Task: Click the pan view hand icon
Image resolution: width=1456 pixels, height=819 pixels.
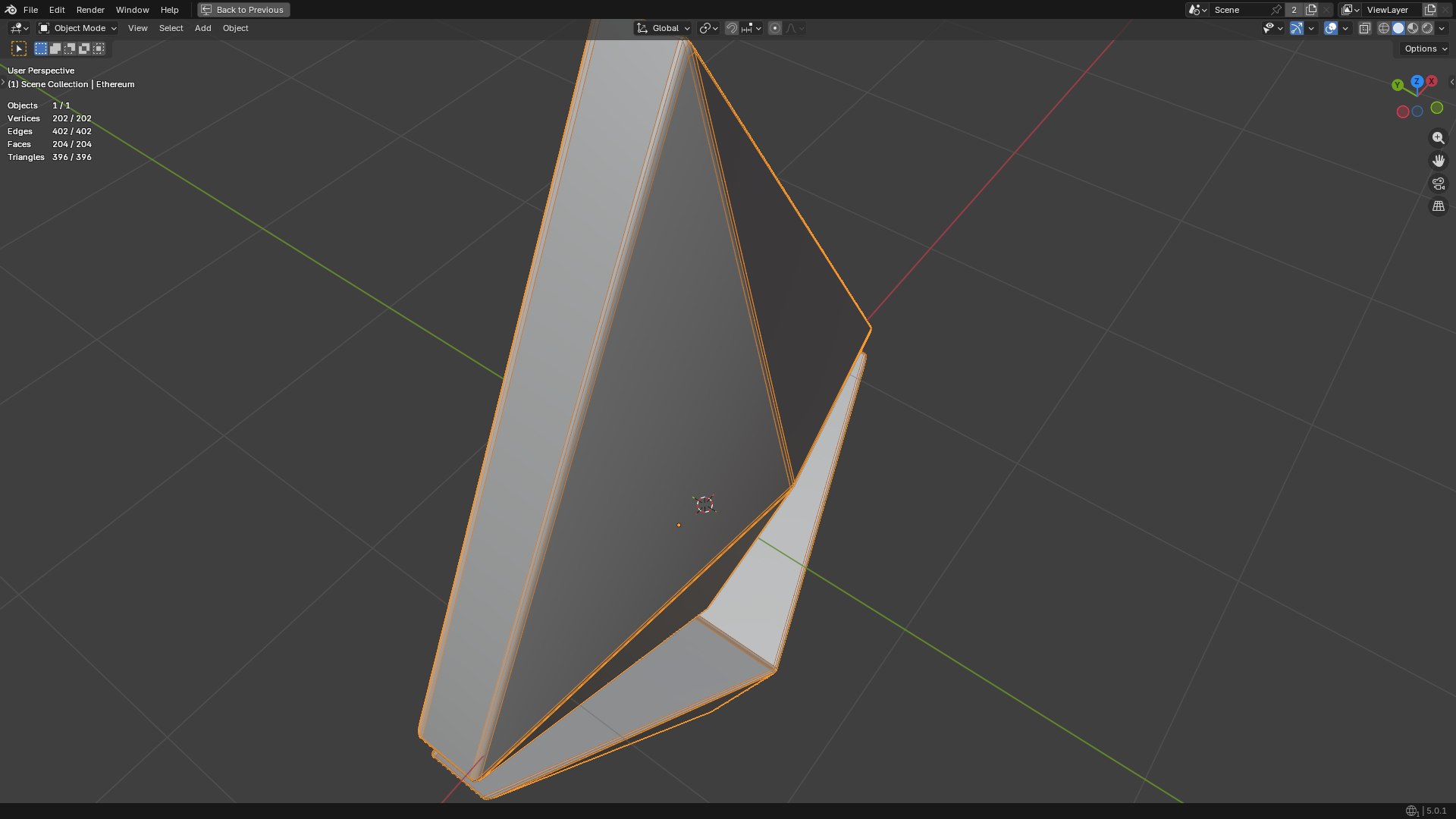Action: pos(1438,161)
